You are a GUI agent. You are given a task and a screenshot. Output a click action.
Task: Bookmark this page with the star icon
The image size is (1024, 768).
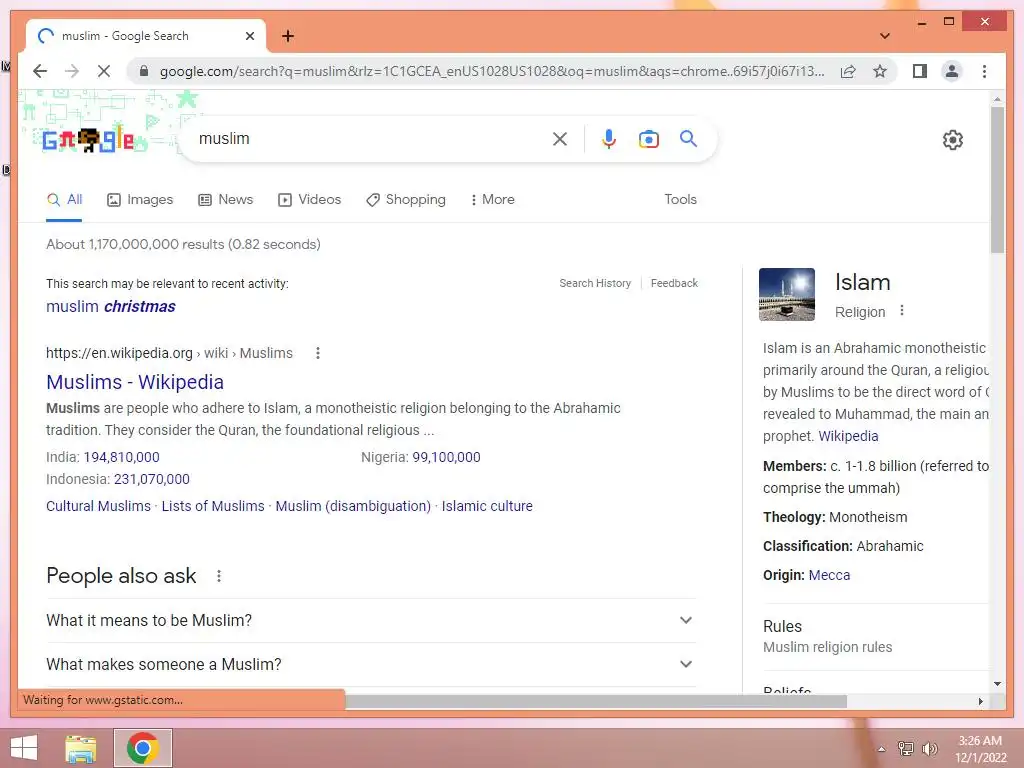coord(880,71)
